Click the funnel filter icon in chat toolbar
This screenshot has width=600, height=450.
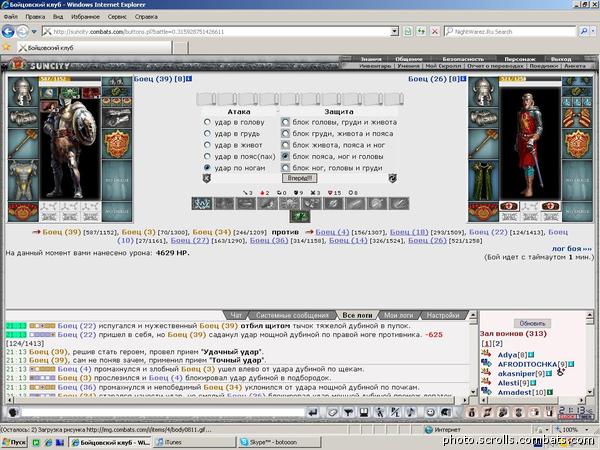point(348,412)
